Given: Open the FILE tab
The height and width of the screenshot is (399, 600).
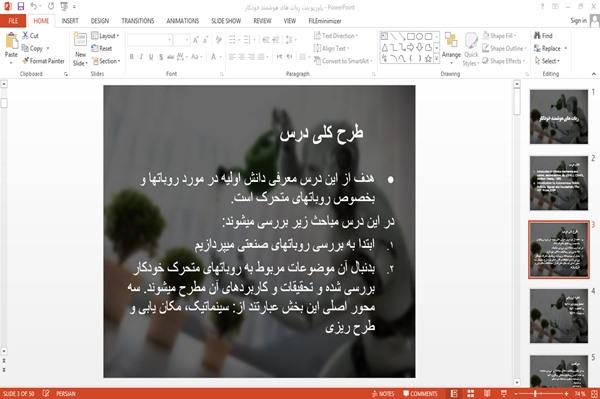Looking at the screenshot, I should coord(13,21).
